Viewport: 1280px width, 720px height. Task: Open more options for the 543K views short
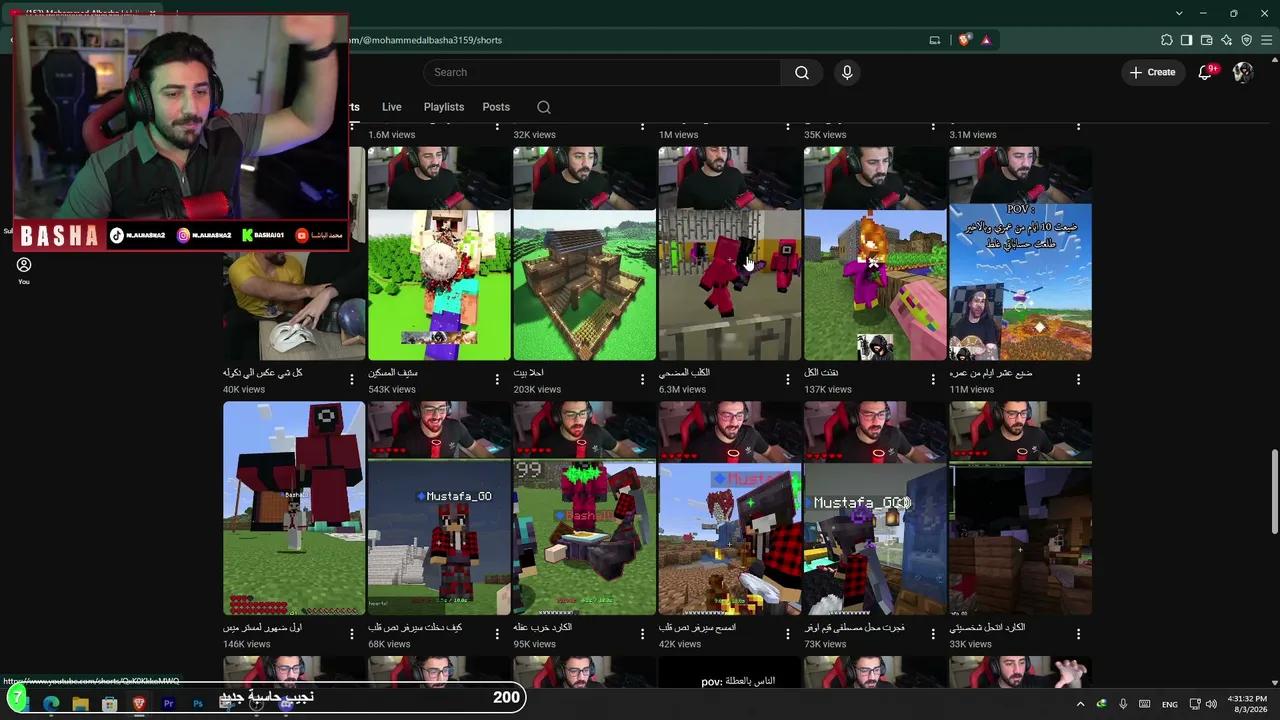coord(497,379)
